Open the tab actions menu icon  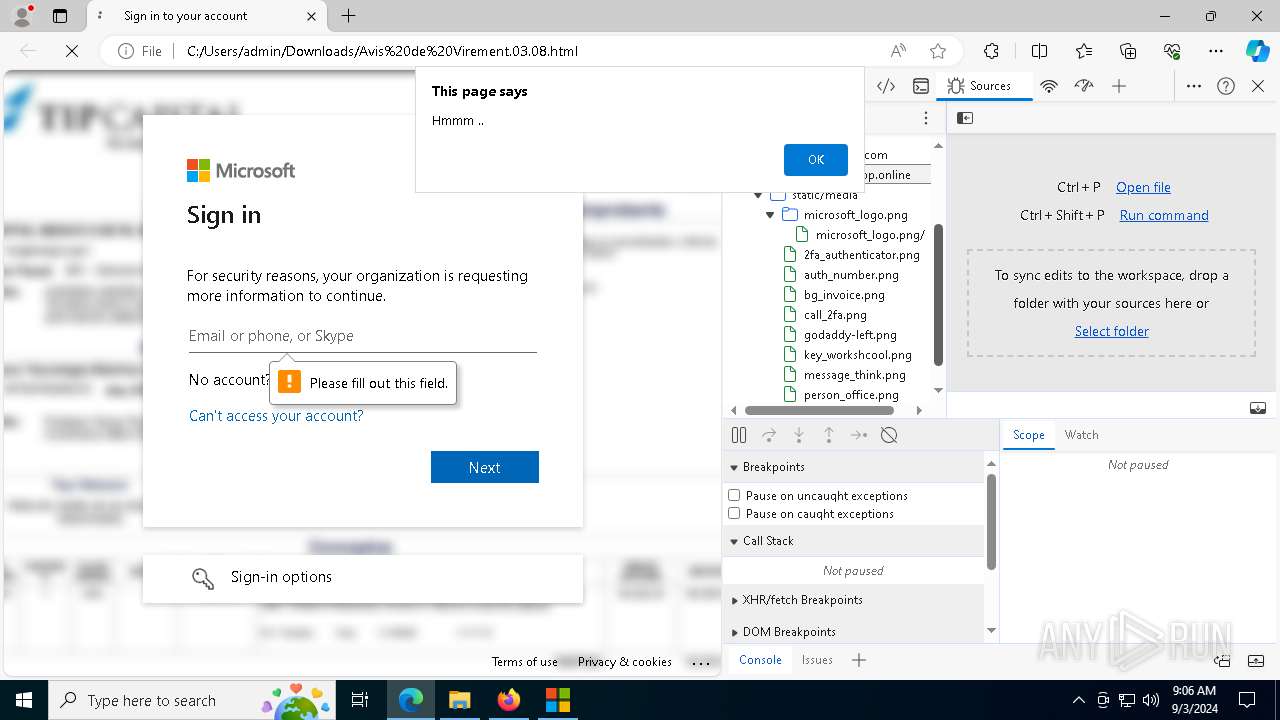(x=60, y=16)
